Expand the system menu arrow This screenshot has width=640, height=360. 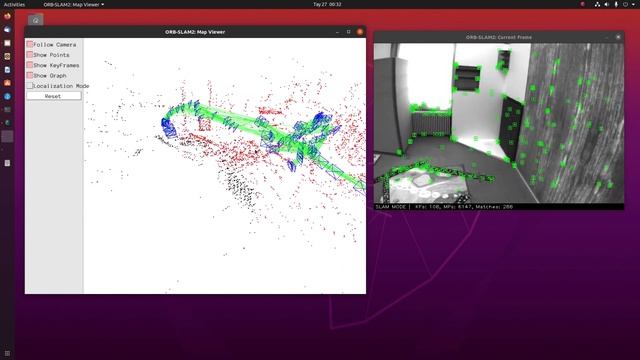[x=633, y=4]
